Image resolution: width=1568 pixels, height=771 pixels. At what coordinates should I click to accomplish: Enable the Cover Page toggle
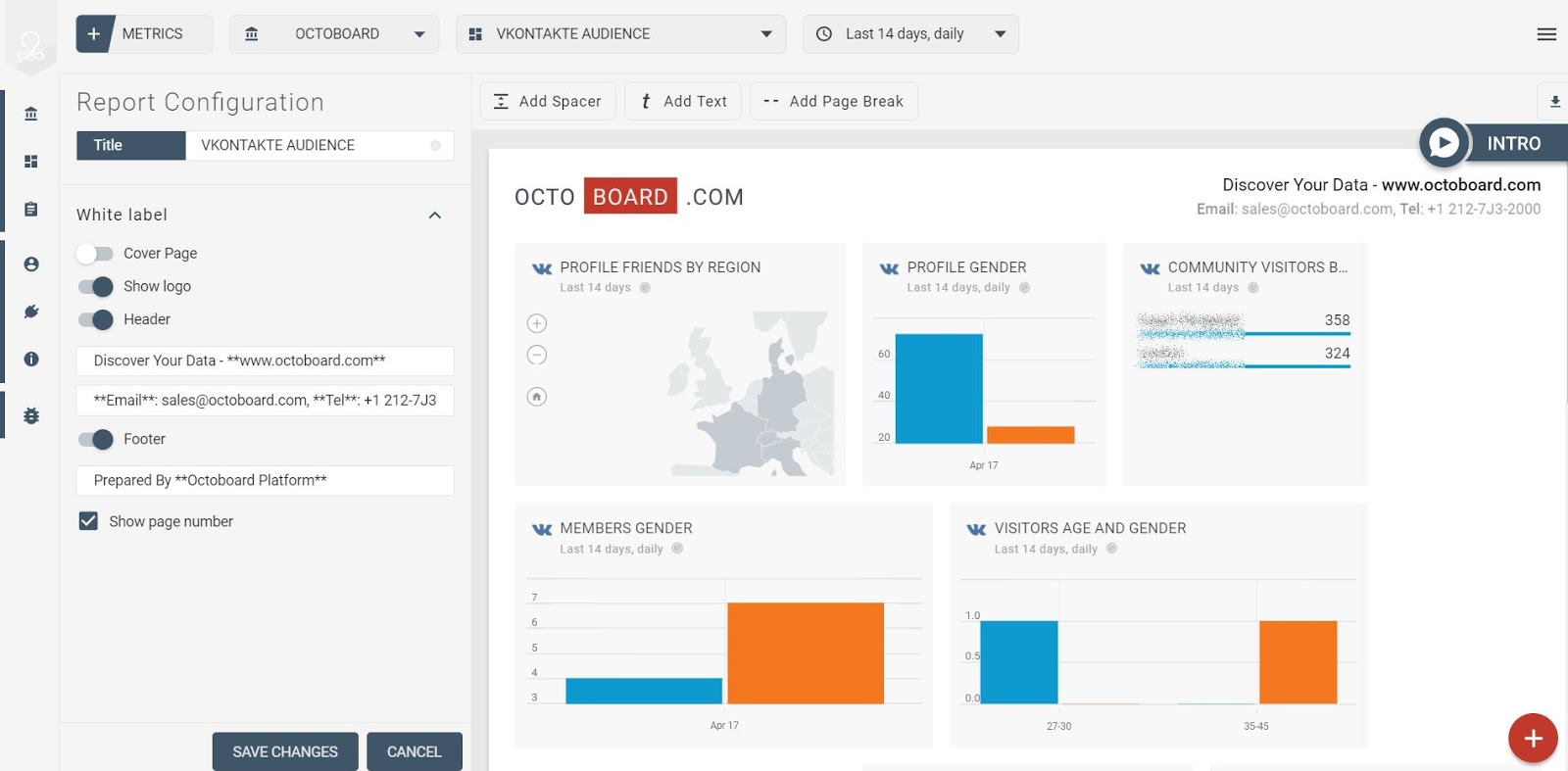tap(95, 254)
